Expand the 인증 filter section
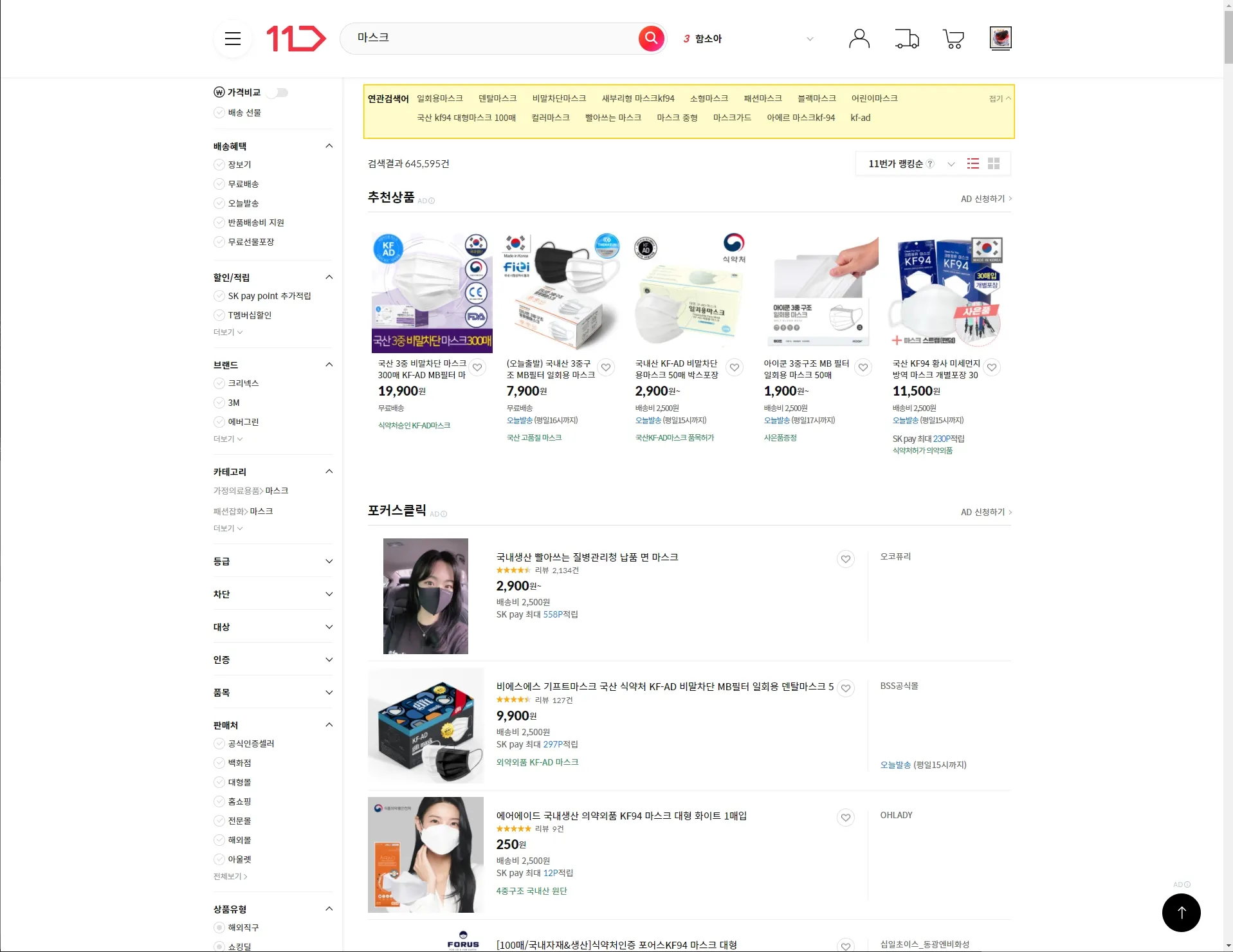1233x952 pixels. pyautogui.click(x=329, y=660)
